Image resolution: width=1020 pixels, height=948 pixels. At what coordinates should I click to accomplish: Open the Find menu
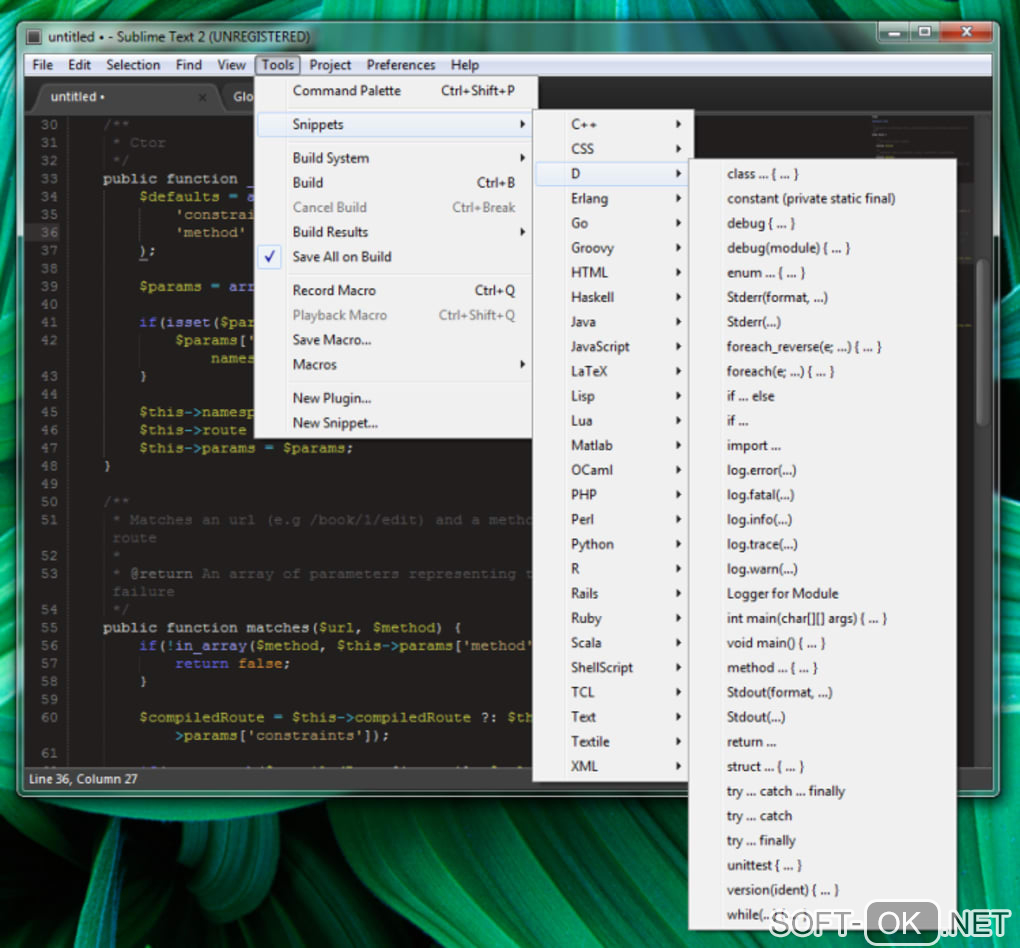pyautogui.click(x=189, y=65)
